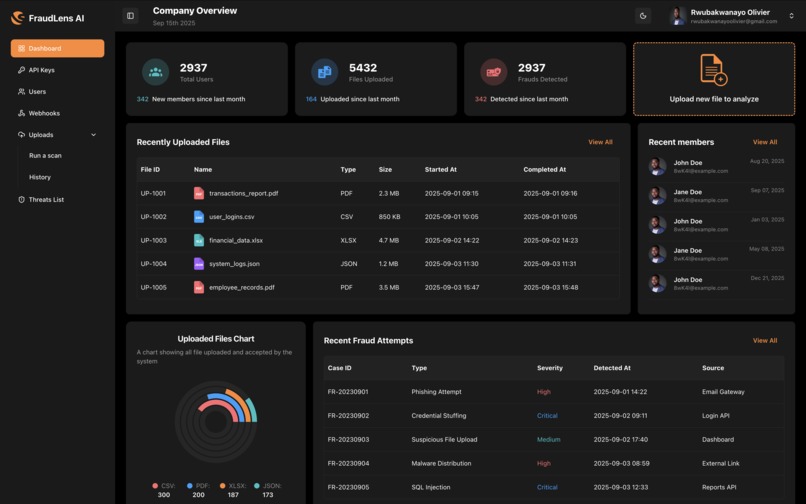Click the Severity column header
This screenshot has height=504, width=806.
[x=549, y=368]
